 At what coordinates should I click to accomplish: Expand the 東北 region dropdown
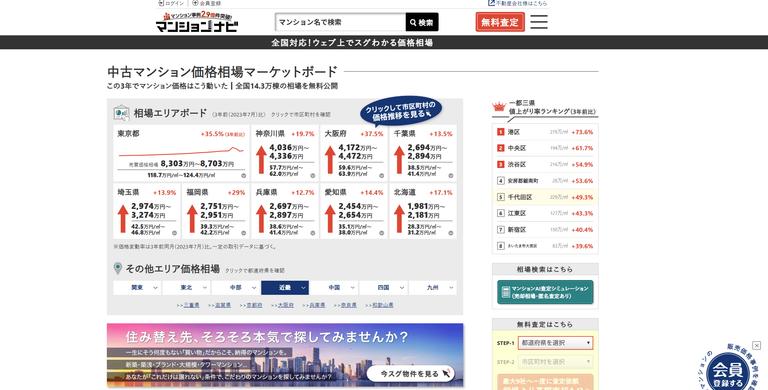187,288
